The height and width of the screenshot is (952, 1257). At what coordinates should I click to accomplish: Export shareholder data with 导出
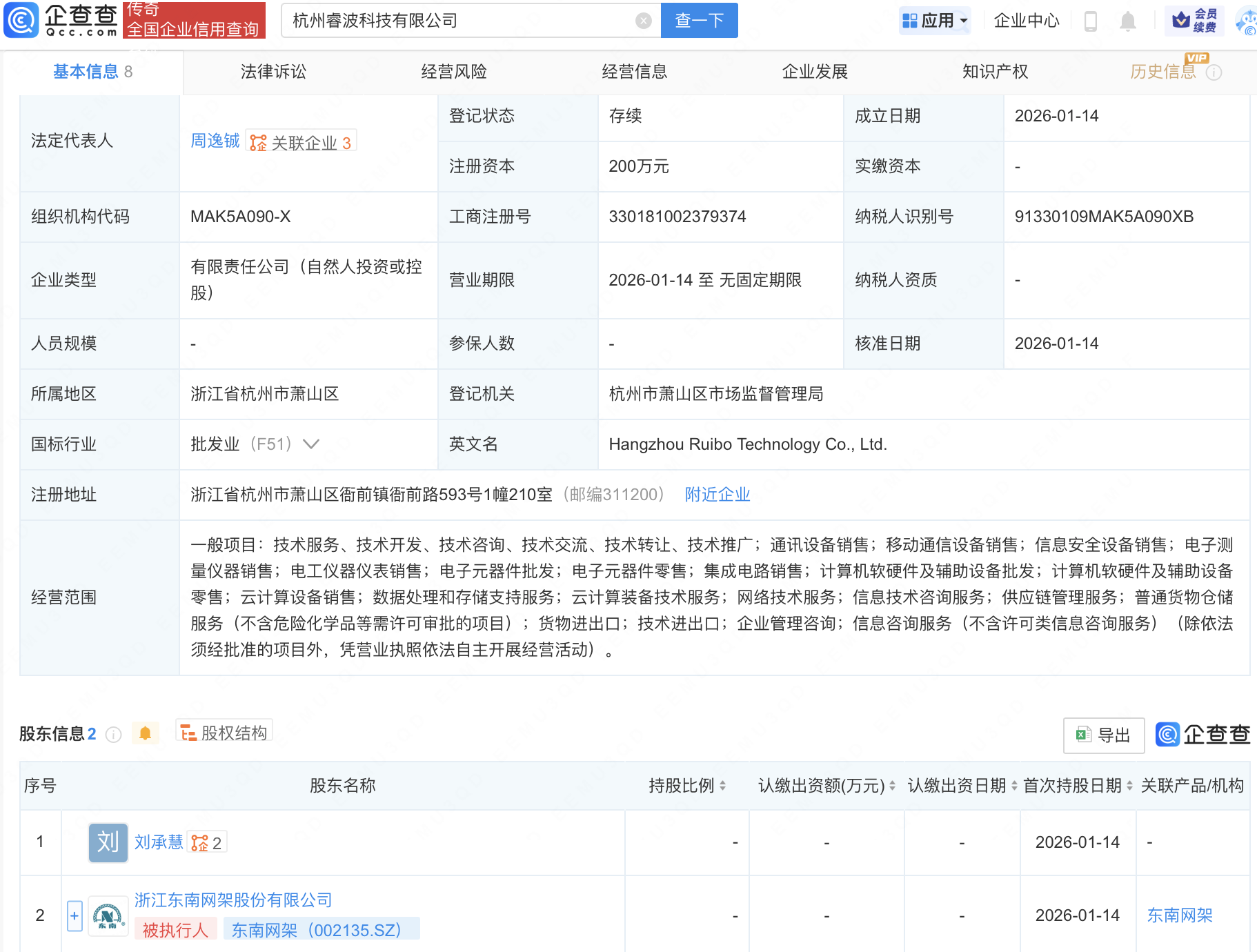pos(1104,735)
